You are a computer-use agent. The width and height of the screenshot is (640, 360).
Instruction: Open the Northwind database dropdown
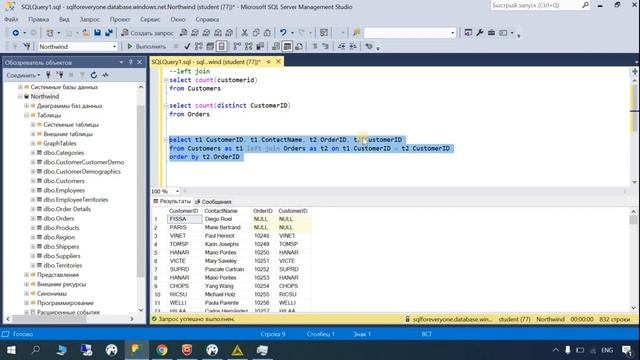click(x=114, y=47)
